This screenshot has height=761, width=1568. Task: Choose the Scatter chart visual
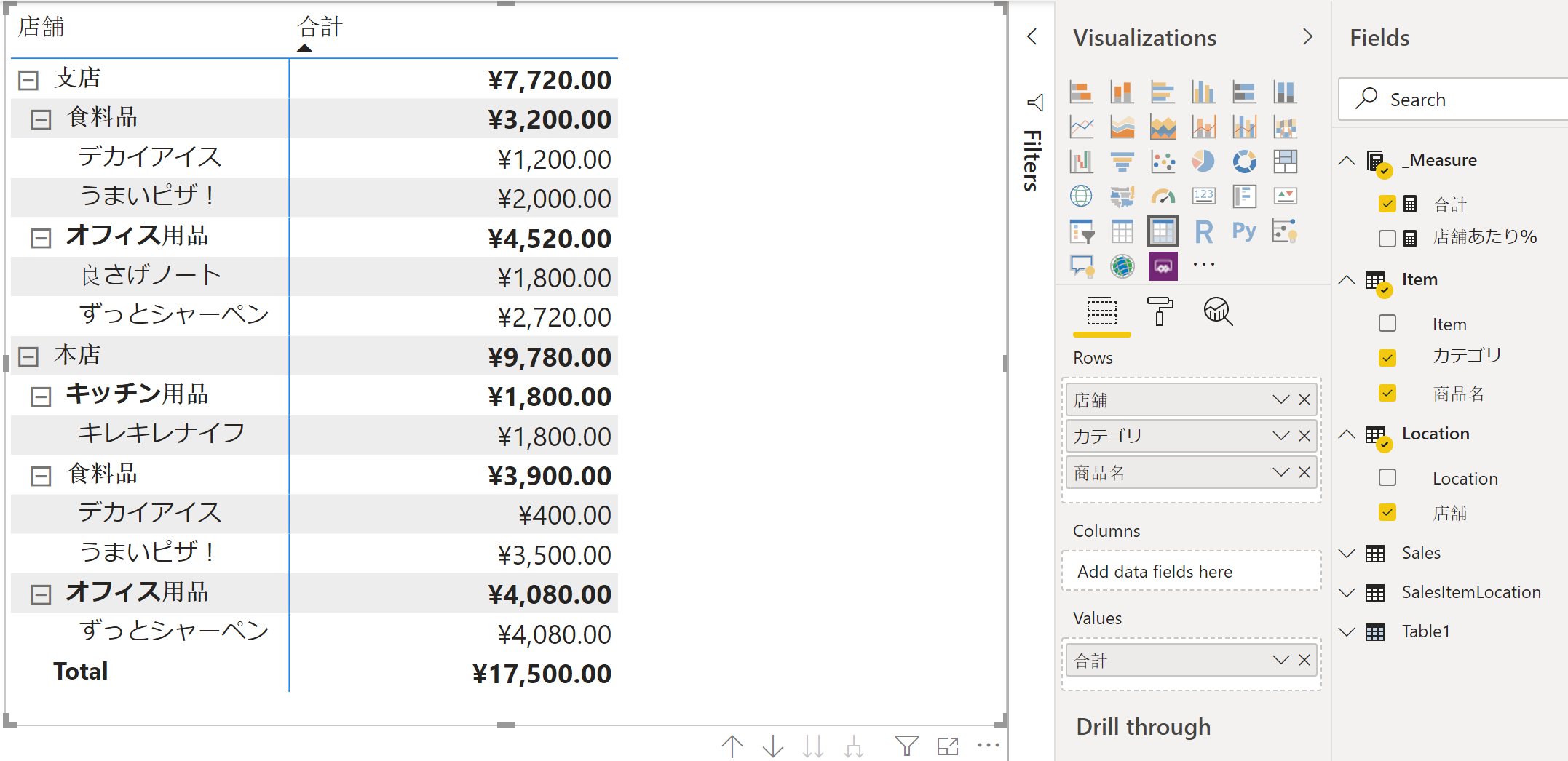(x=1163, y=161)
